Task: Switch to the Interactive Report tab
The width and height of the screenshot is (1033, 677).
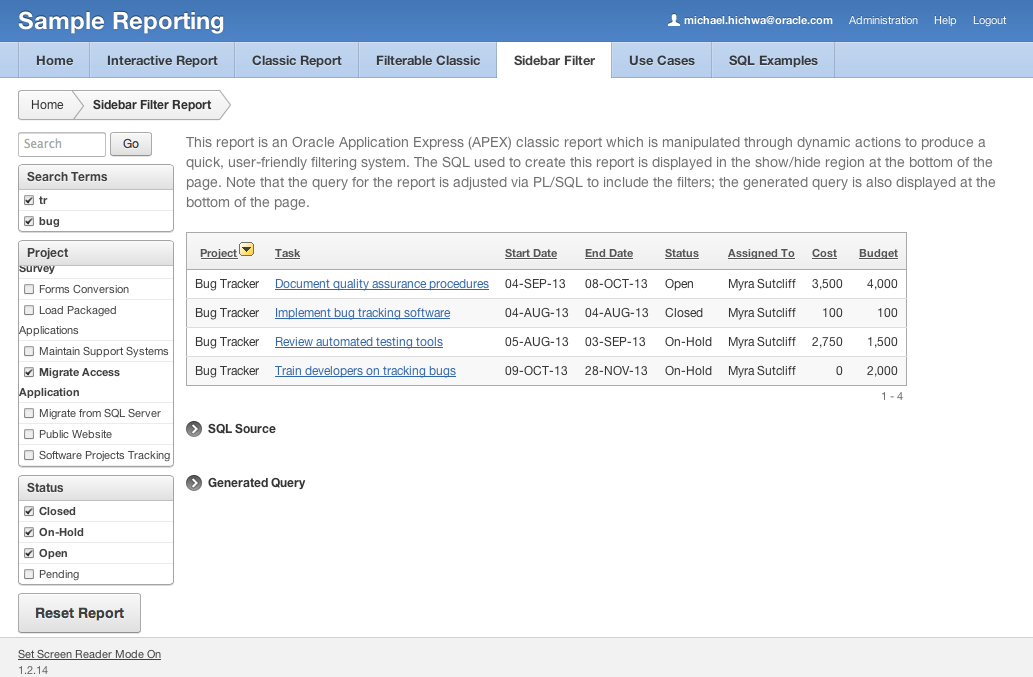Action: click(161, 60)
